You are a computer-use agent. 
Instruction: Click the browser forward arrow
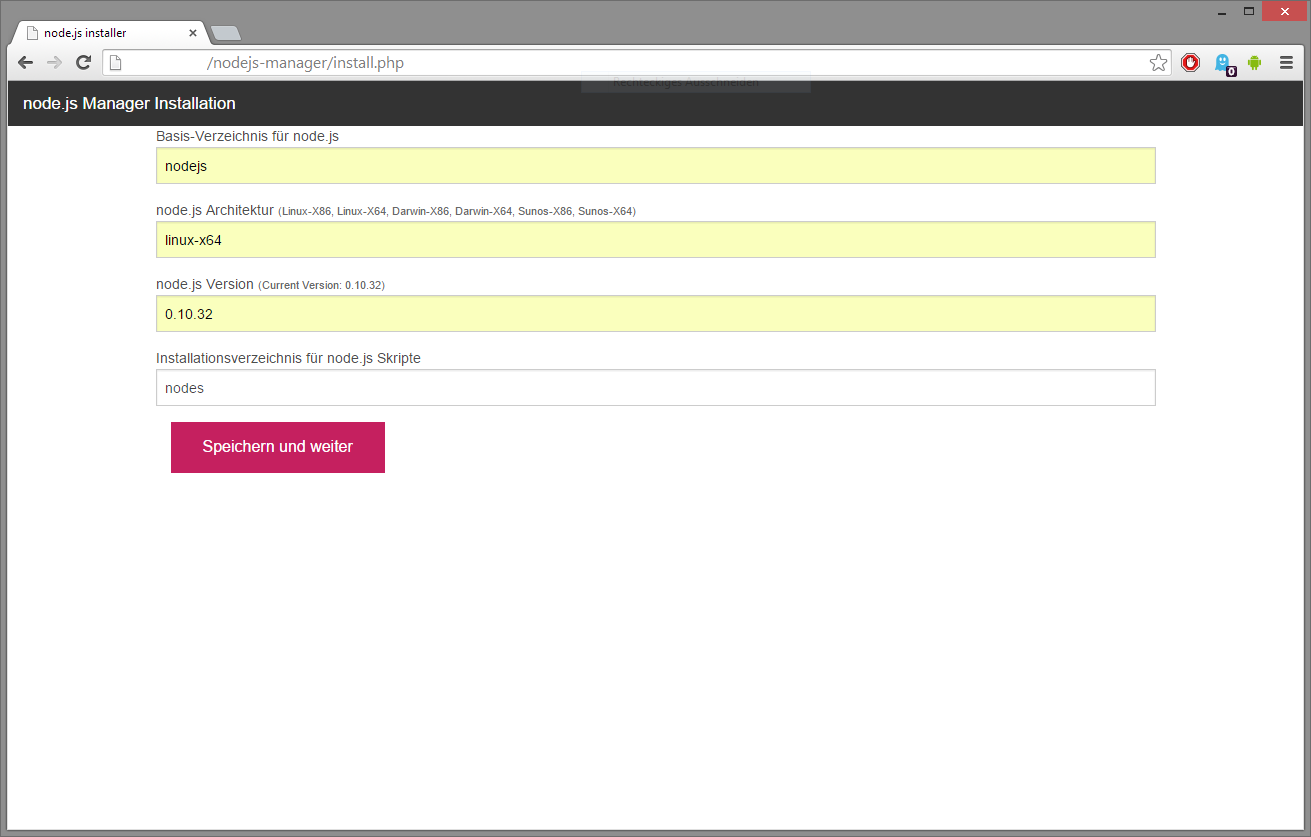tap(55, 63)
